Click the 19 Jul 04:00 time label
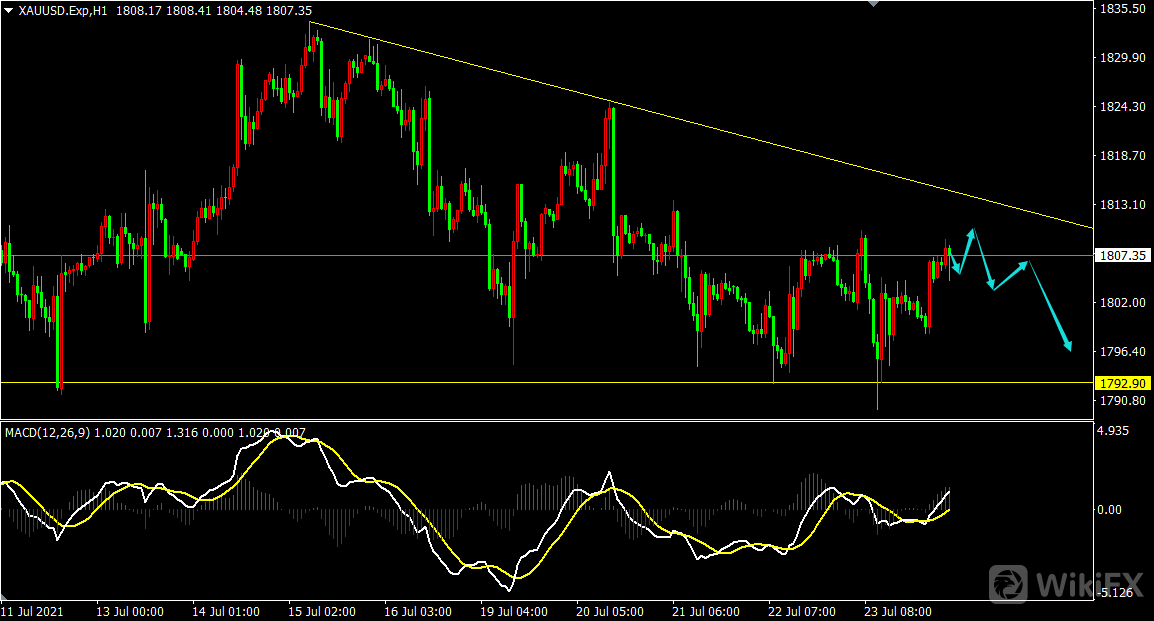 [513, 611]
